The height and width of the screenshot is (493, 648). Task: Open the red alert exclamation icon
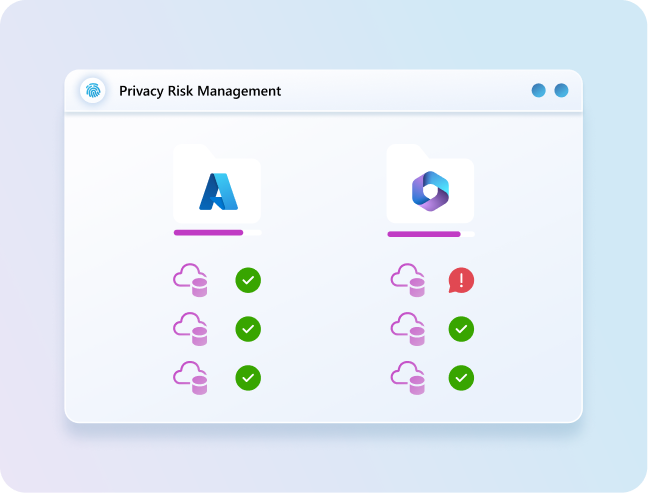coord(461,280)
